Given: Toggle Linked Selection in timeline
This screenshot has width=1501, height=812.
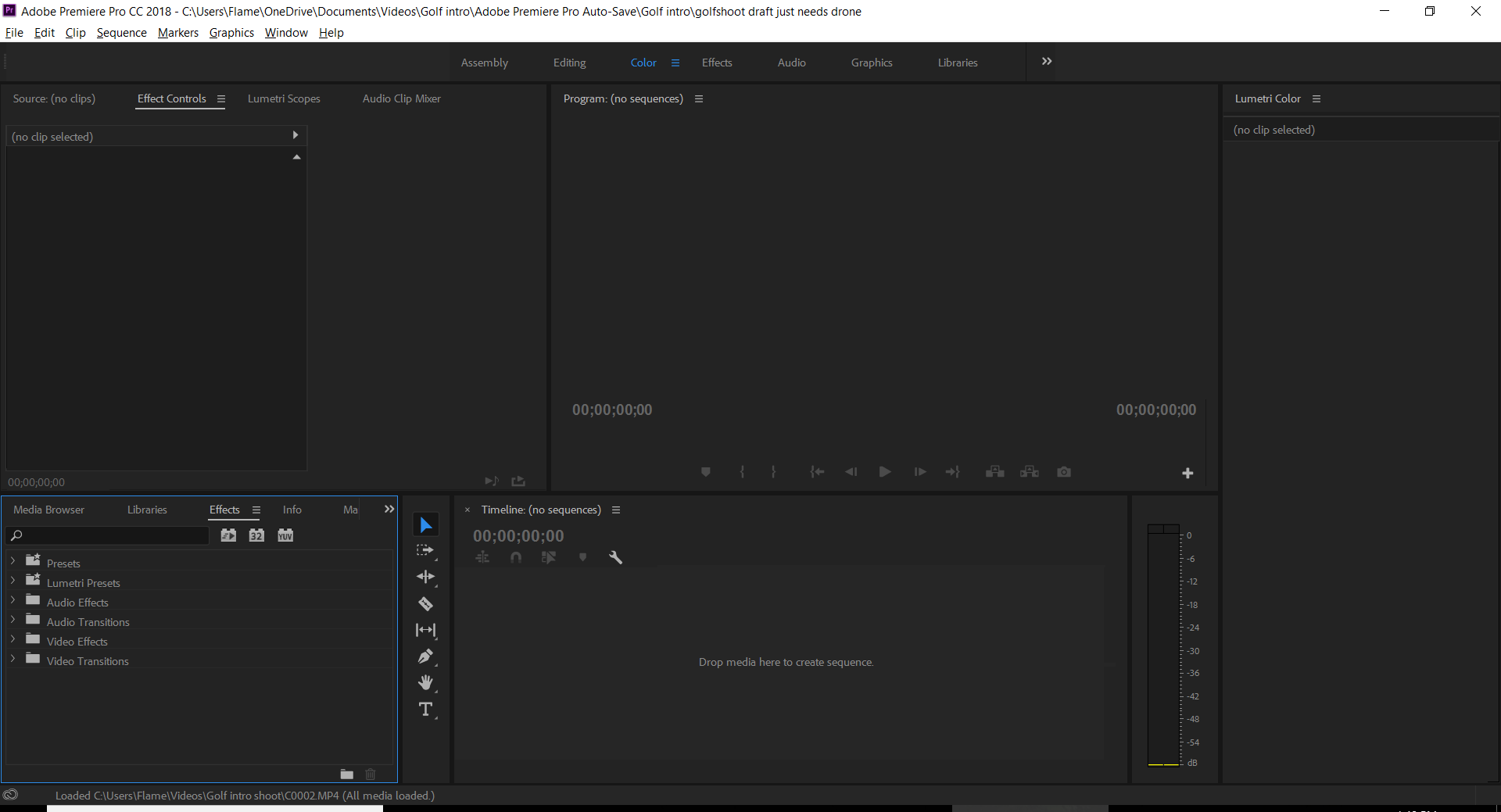Looking at the screenshot, I should point(549,557).
